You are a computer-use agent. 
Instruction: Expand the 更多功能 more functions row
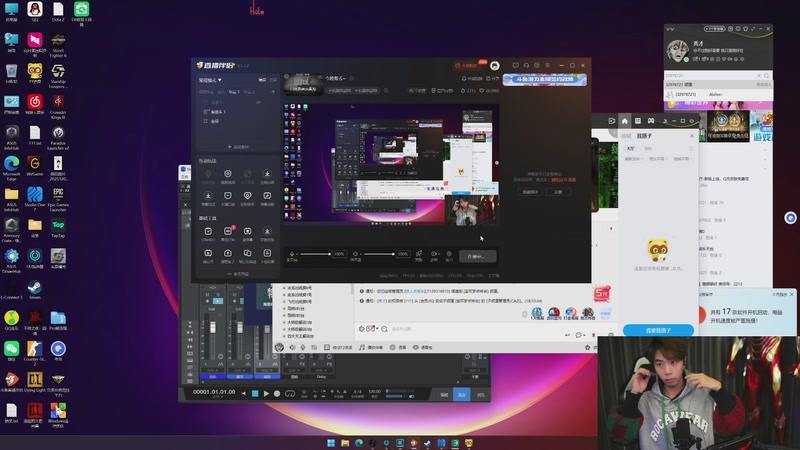click(238, 274)
